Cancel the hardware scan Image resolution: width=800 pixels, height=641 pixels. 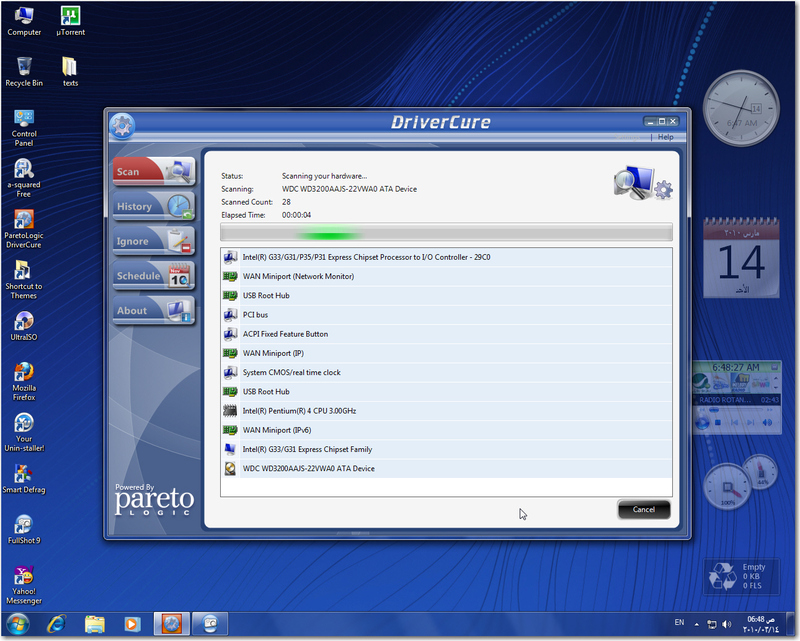point(643,509)
